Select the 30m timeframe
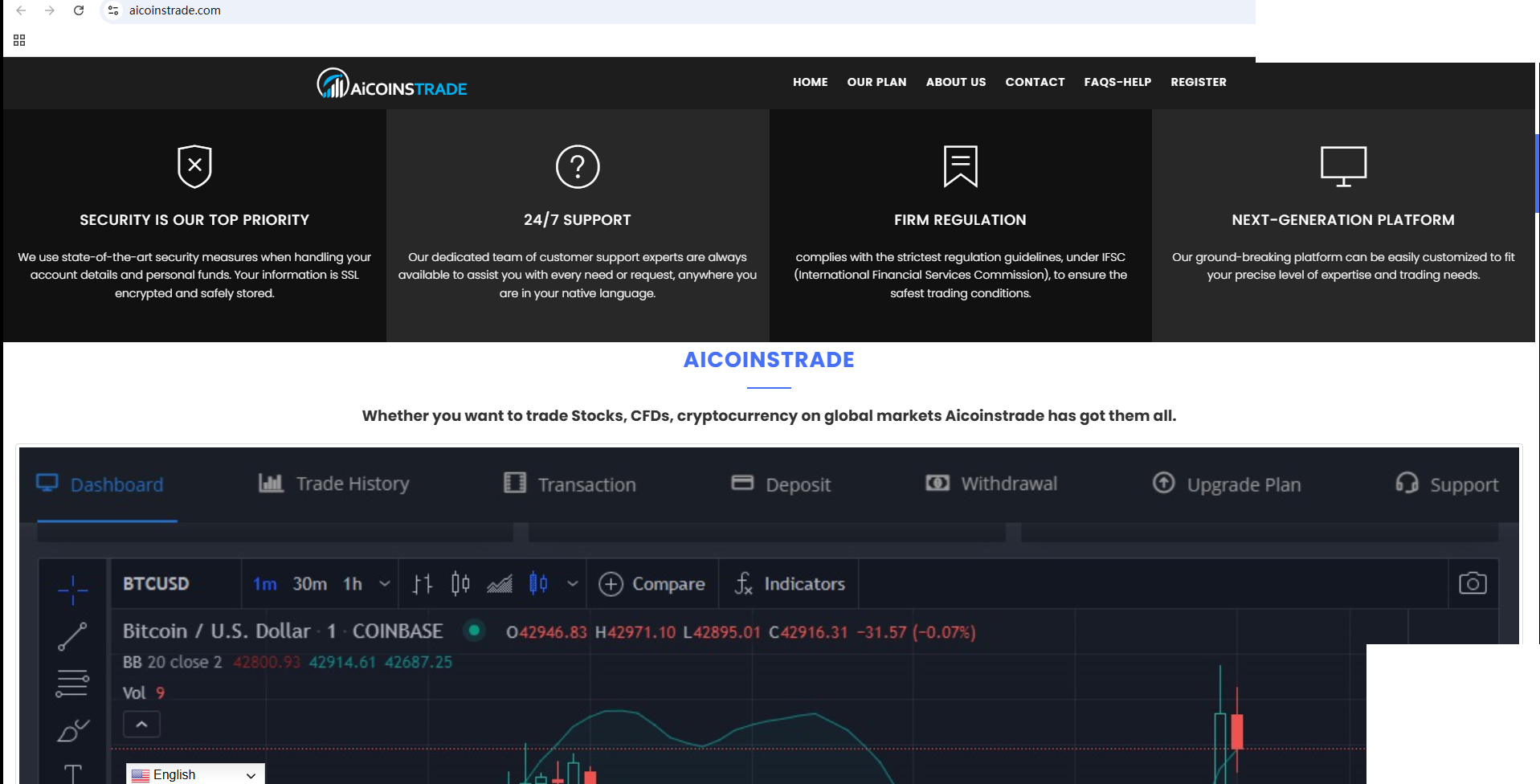The width and height of the screenshot is (1540, 784). point(309,584)
